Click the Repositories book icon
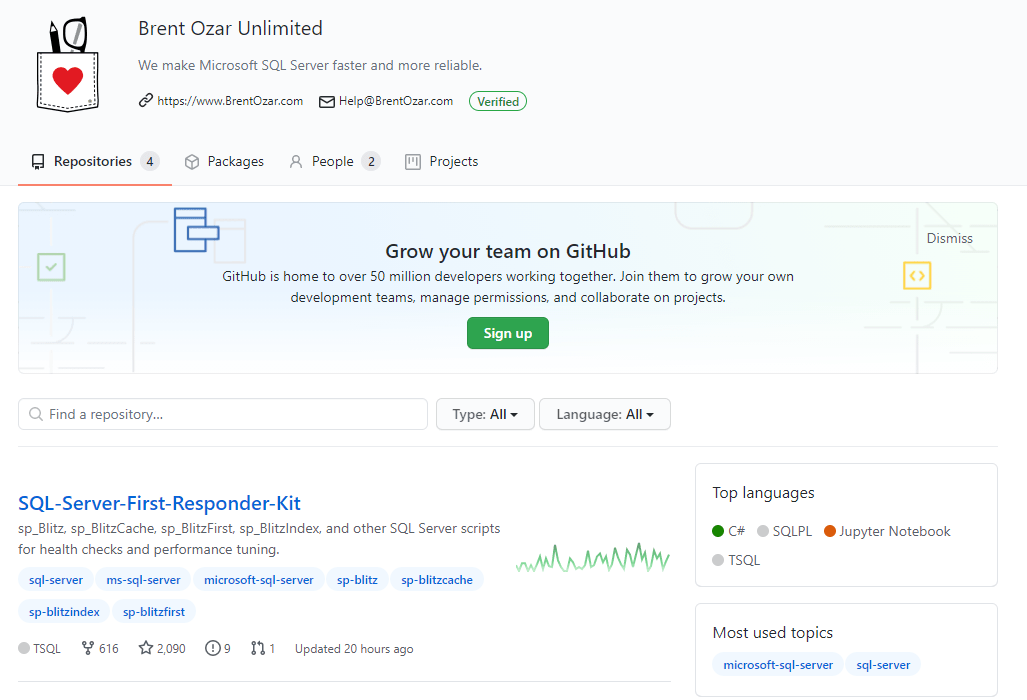Viewport: 1027px width, 700px height. (x=38, y=162)
